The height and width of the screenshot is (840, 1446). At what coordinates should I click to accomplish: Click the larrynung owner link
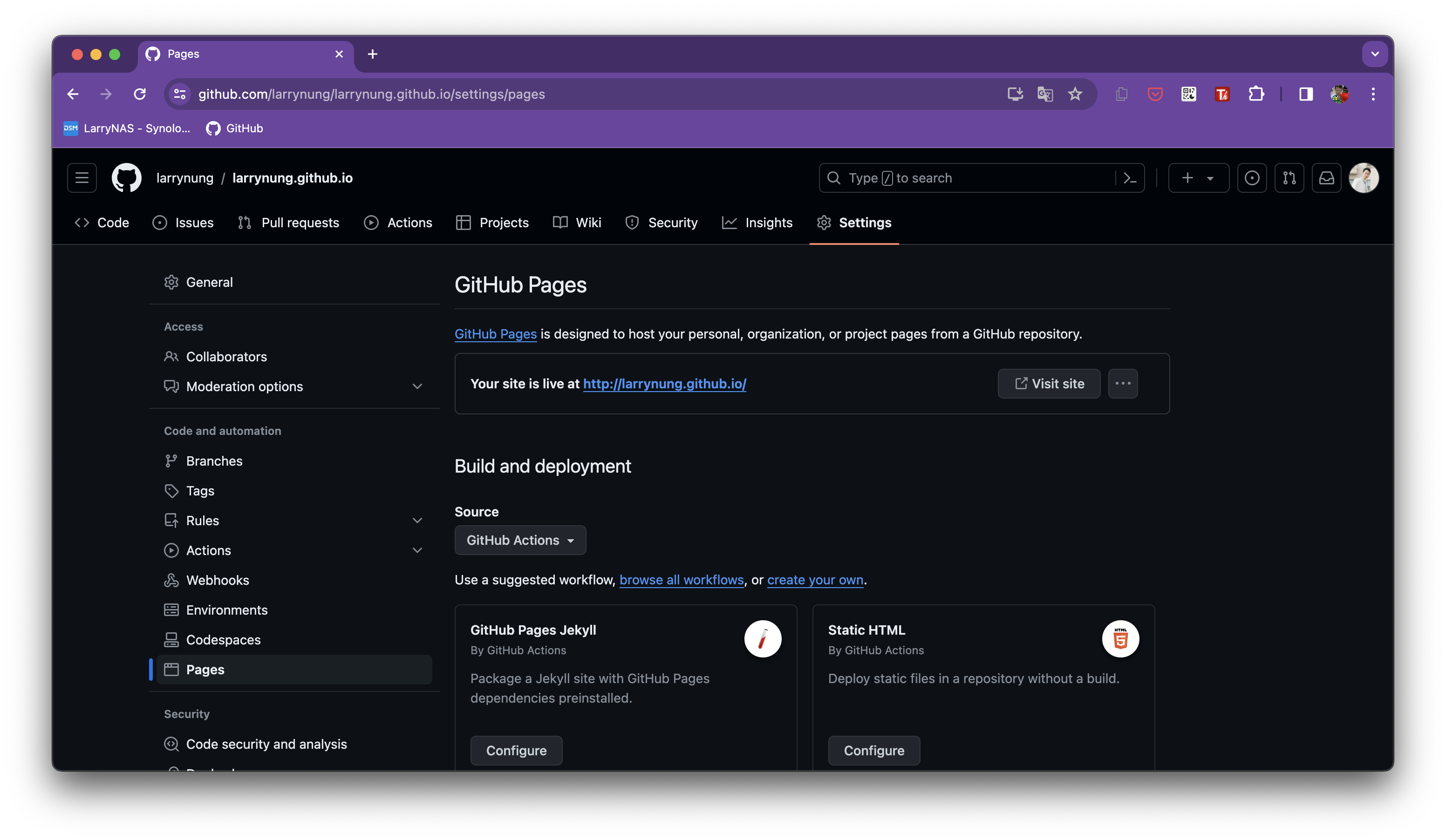[x=185, y=178]
